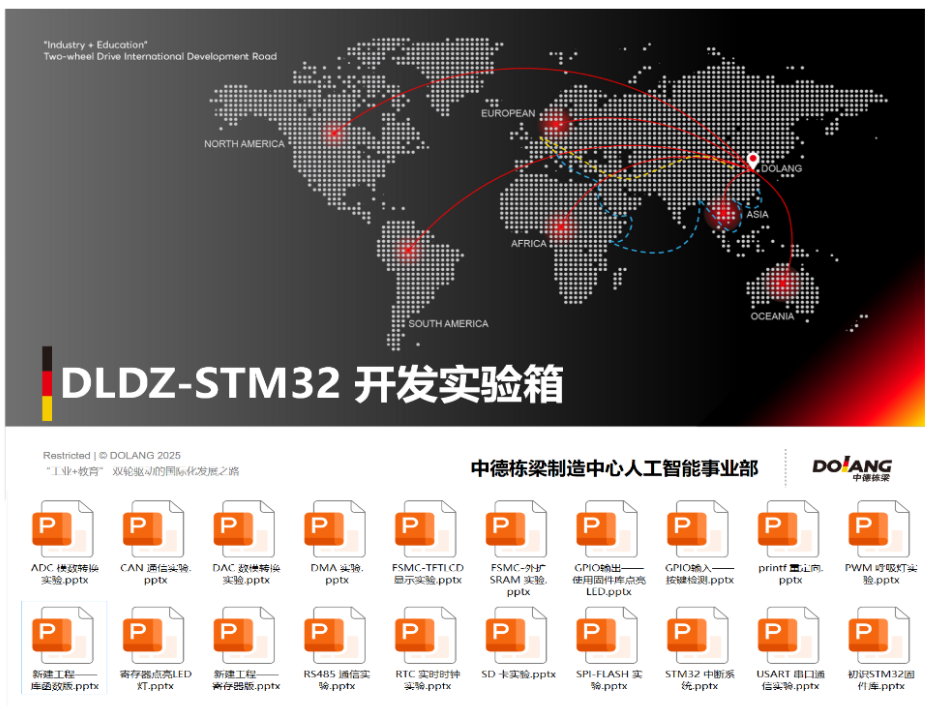940x719 pixels.
Task: Select the GPIO输入 按键检测.pptx file icon
Action: [x=698, y=530]
